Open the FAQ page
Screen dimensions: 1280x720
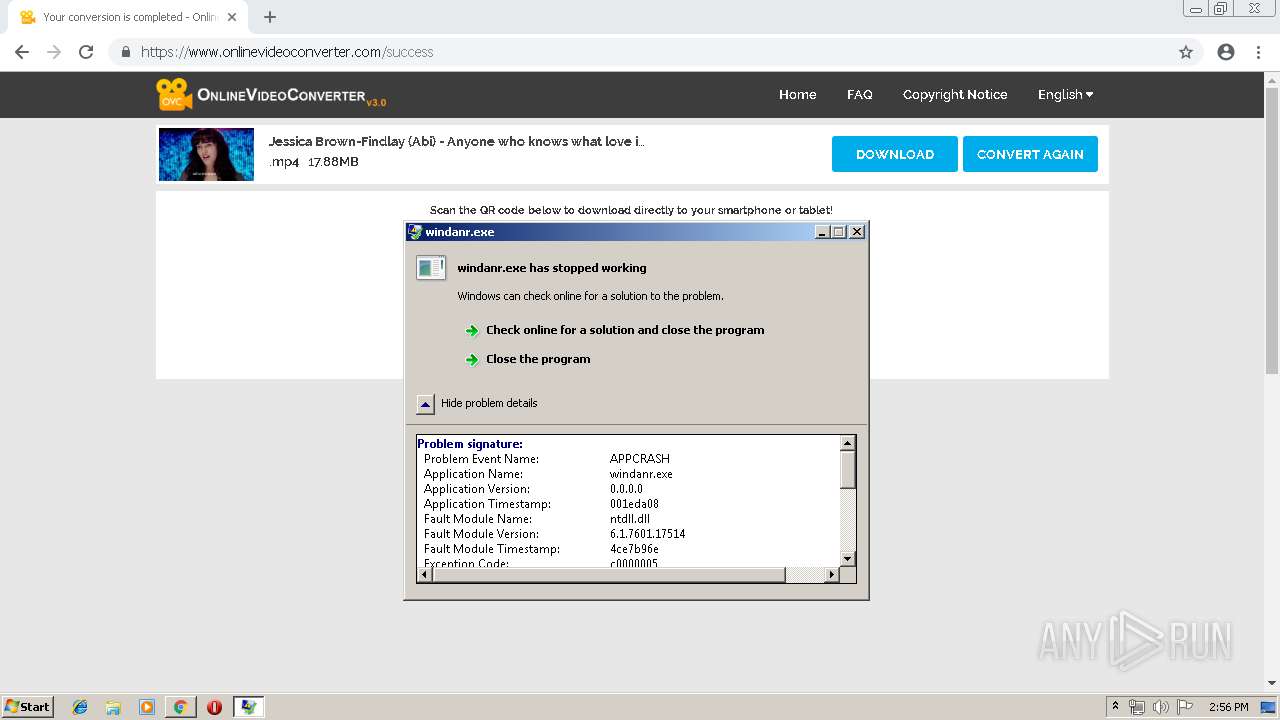(859, 94)
